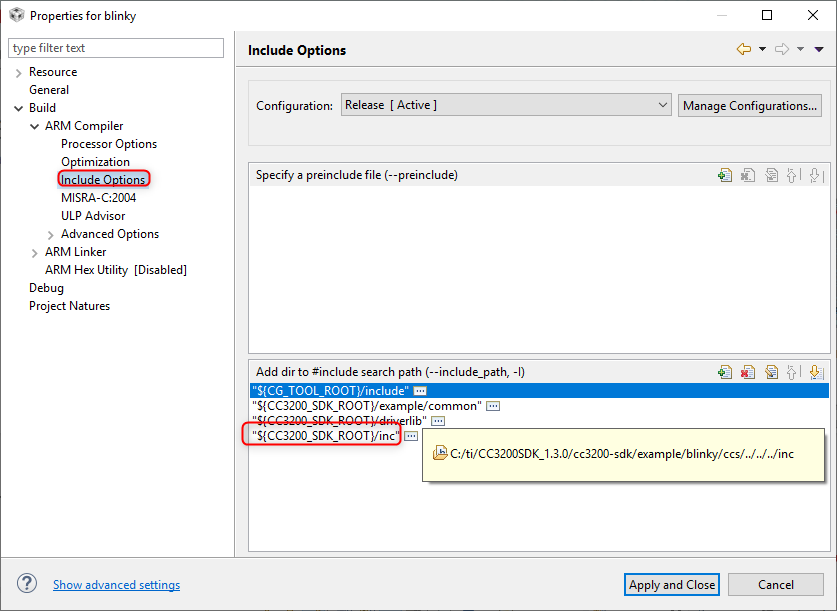This screenshot has width=837, height=611.
Task: Open the help question mark icon
Action: [x=27, y=584]
